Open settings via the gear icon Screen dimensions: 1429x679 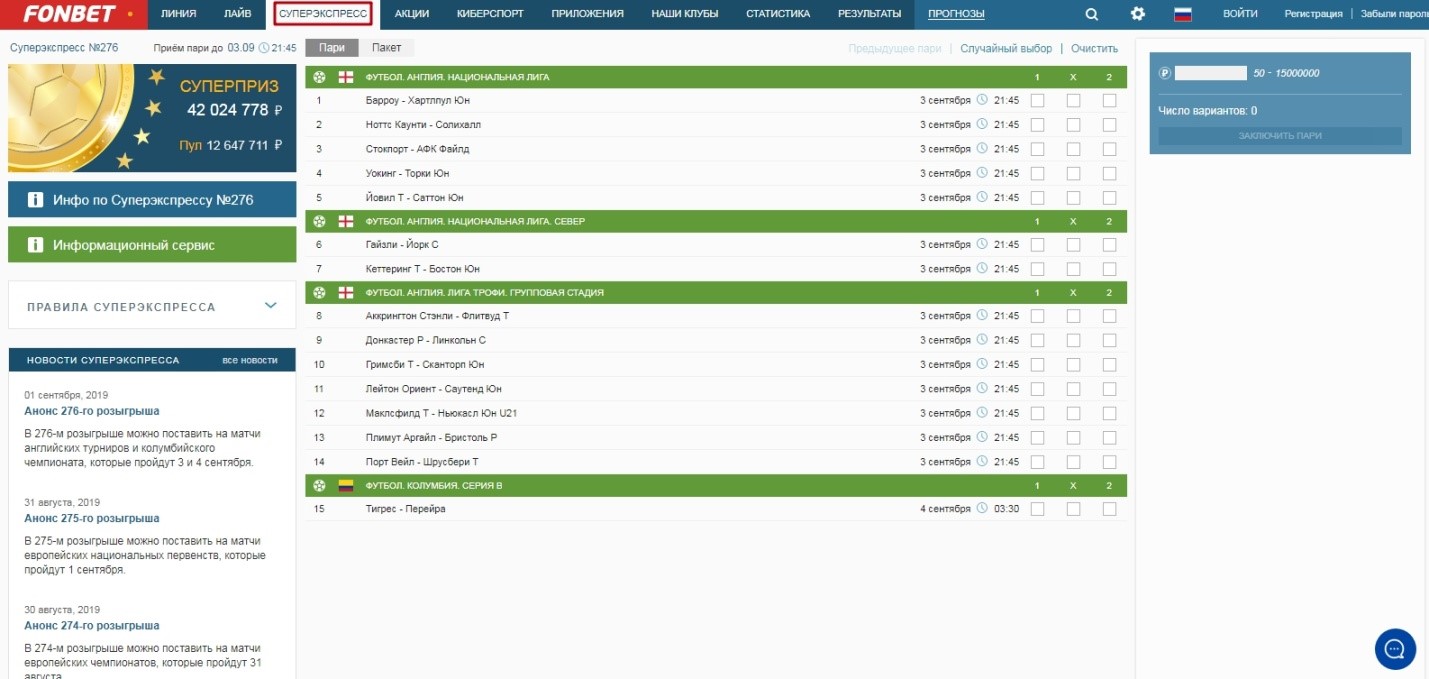1137,14
